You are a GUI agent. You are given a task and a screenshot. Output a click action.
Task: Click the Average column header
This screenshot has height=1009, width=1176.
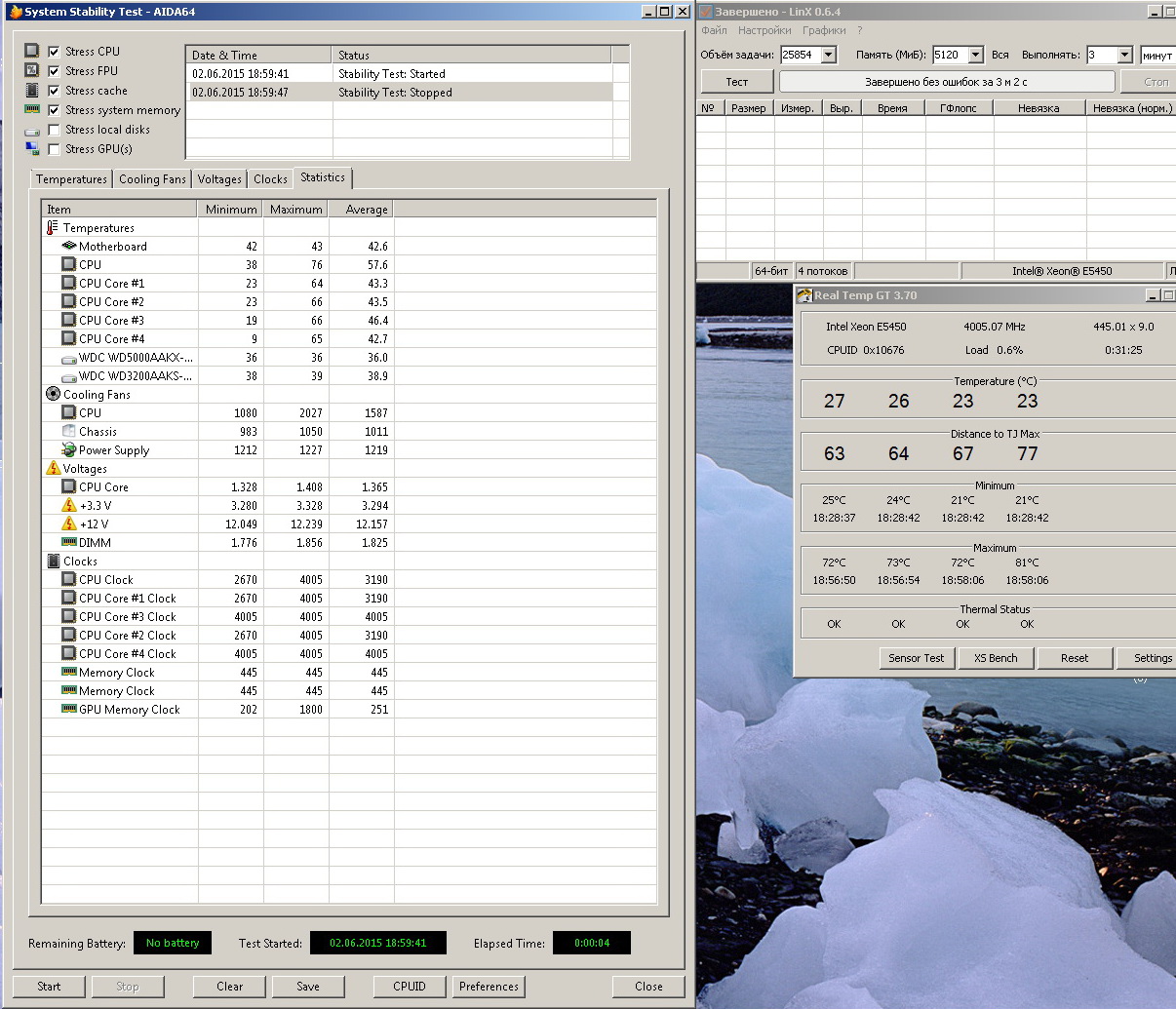(362, 209)
